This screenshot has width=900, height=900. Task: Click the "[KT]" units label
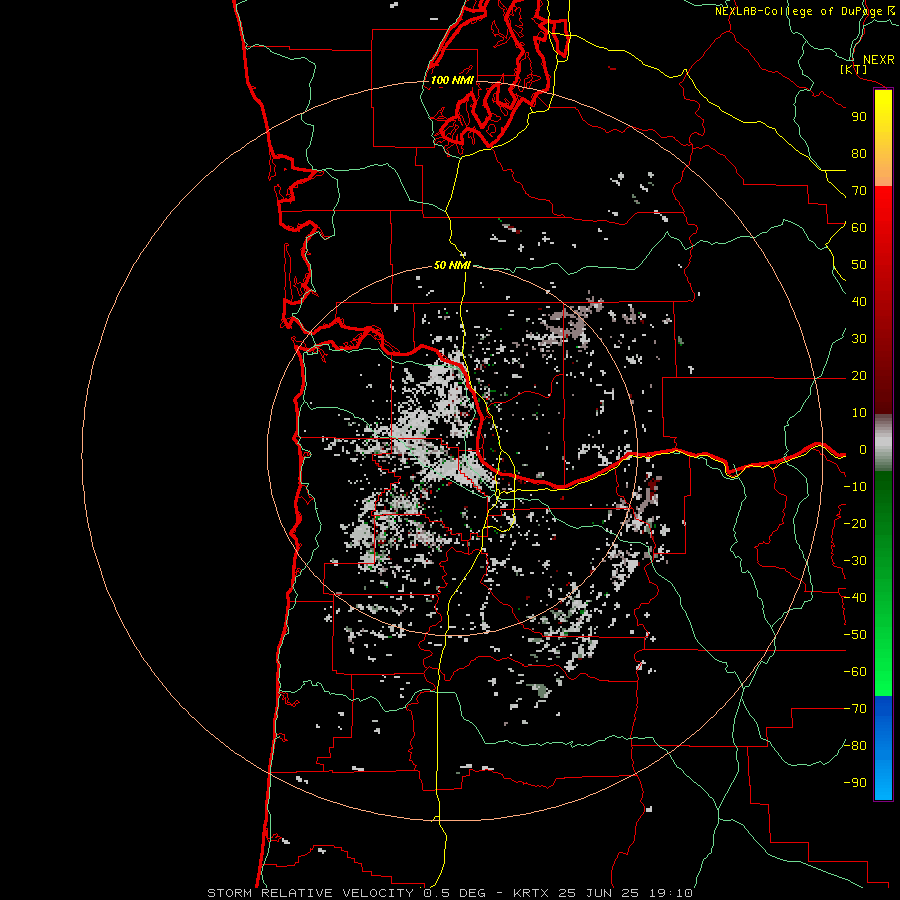click(x=854, y=69)
